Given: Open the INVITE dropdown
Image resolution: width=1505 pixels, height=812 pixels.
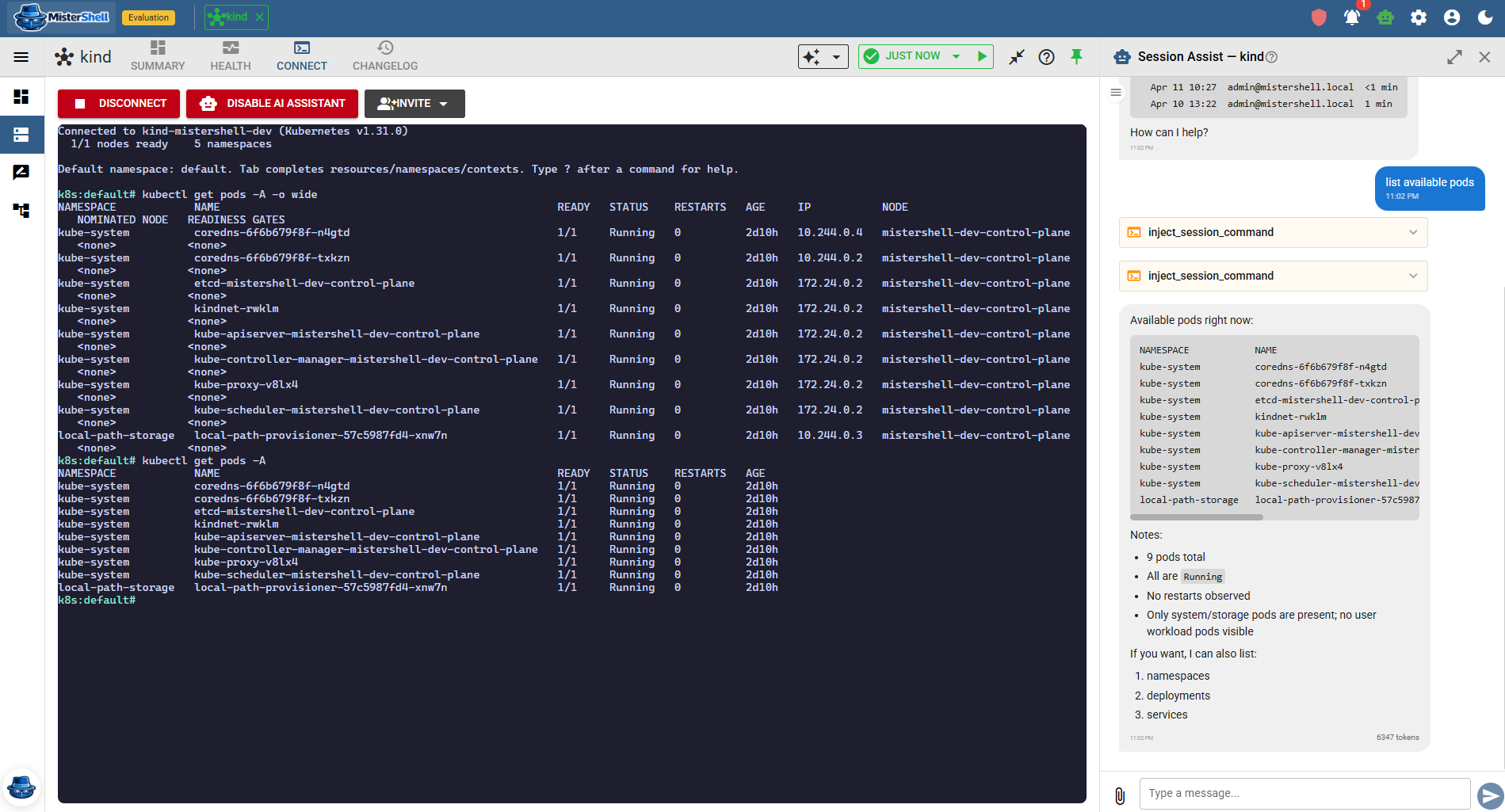Looking at the screenshot, I should click(414, 104).
